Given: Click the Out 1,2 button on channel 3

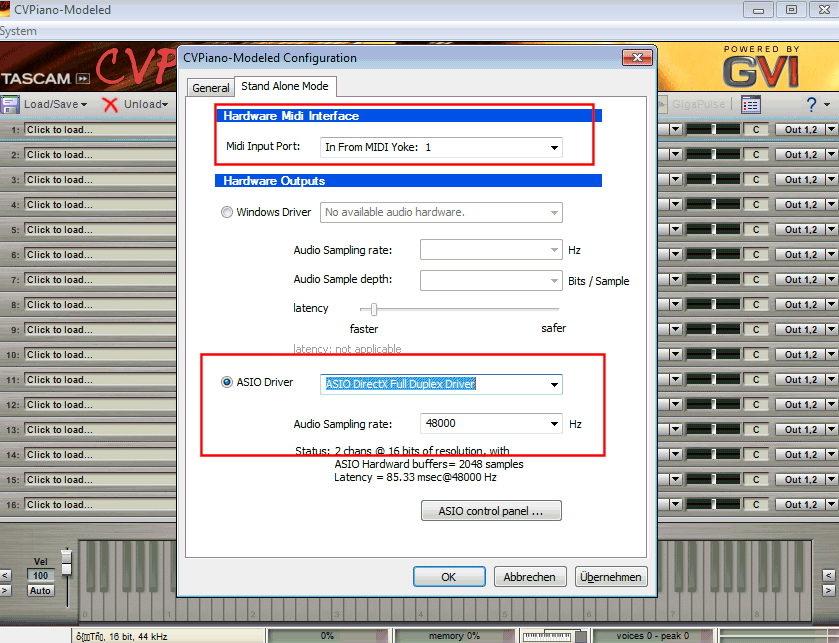Looking at the screenshot, I should tap(800, 180).
